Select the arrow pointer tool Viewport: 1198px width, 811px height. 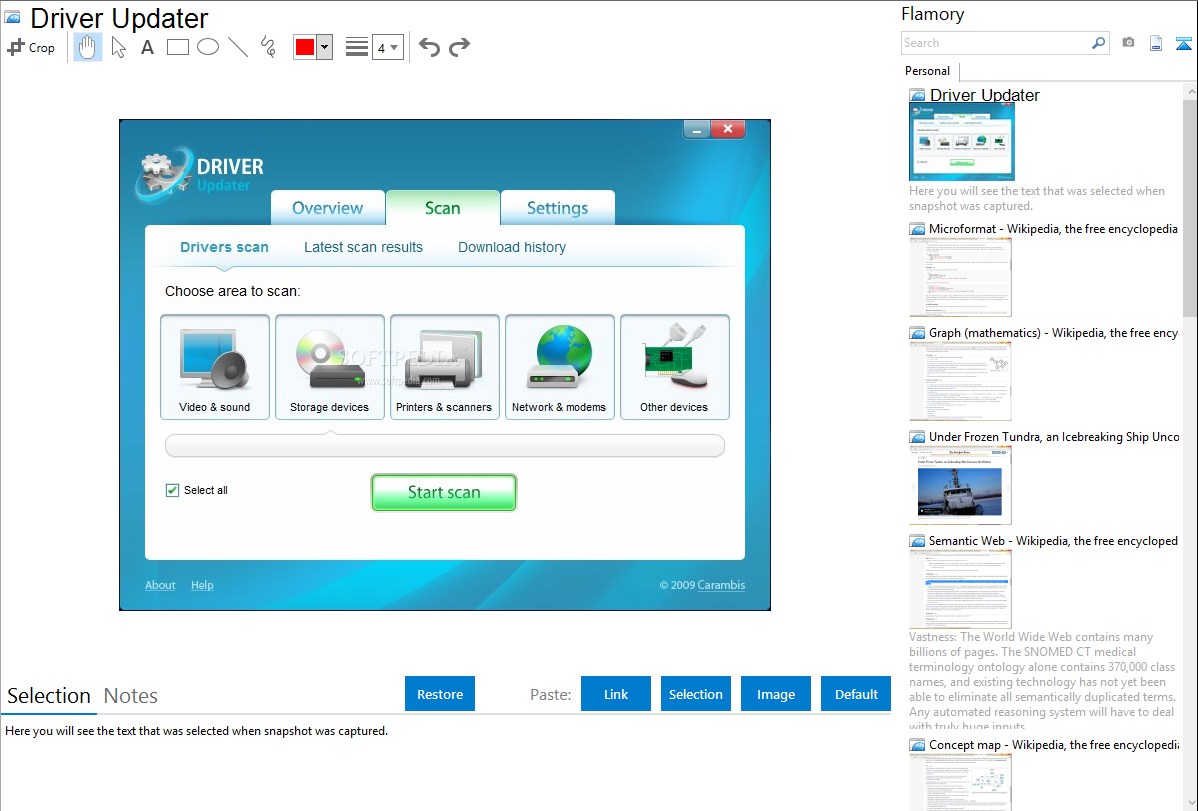118,47
